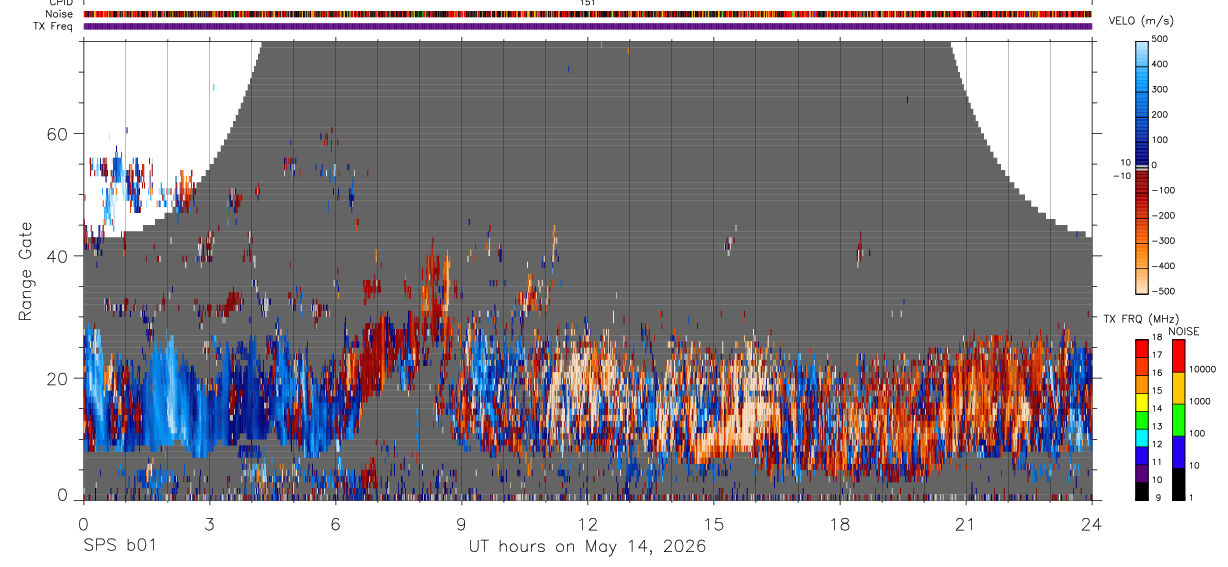The width and height of the screenshot is (1228, 567).
Task: Select the 15 tick on UT hours axis
Action: 713,523
